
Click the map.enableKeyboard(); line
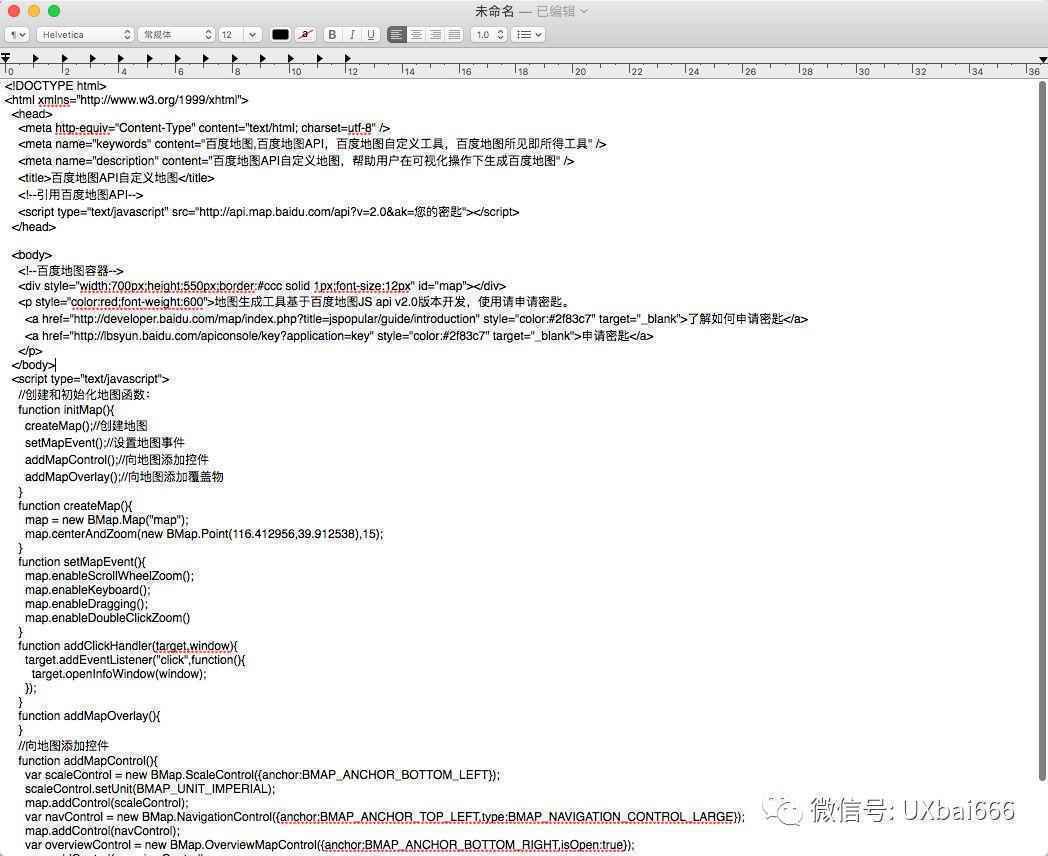88,590
